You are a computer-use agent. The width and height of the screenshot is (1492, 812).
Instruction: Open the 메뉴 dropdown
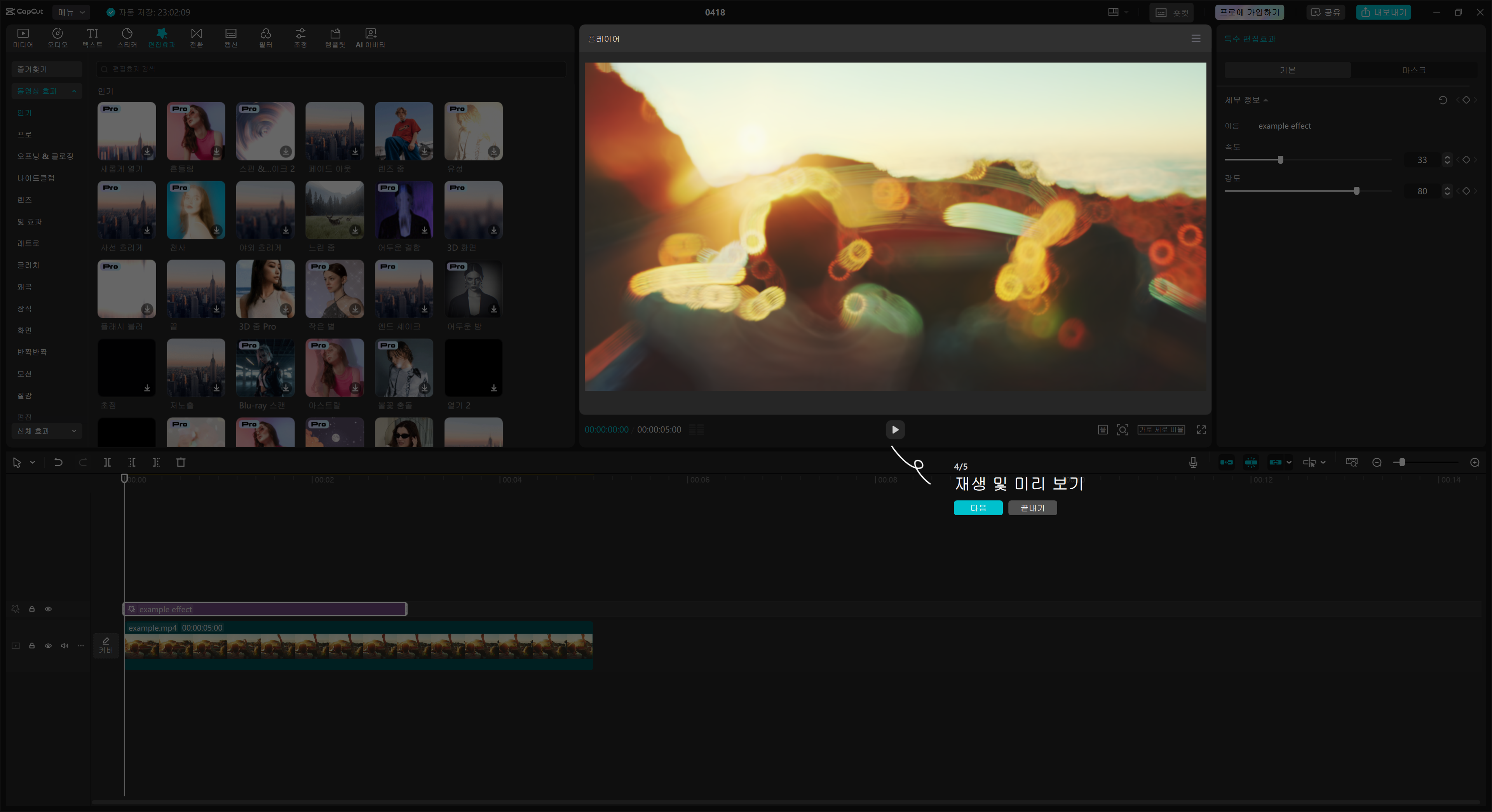[71, 12]
